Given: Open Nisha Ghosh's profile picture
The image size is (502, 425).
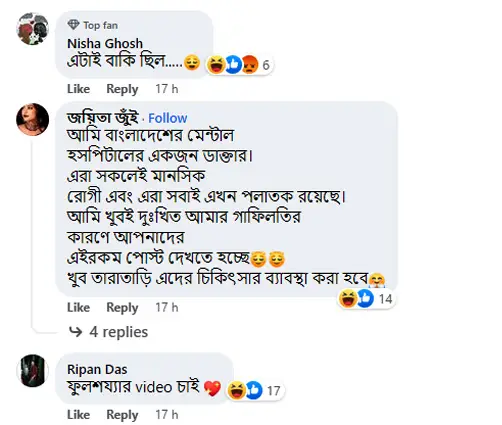Looking at the screenshot, I should [x=33, y=29].
